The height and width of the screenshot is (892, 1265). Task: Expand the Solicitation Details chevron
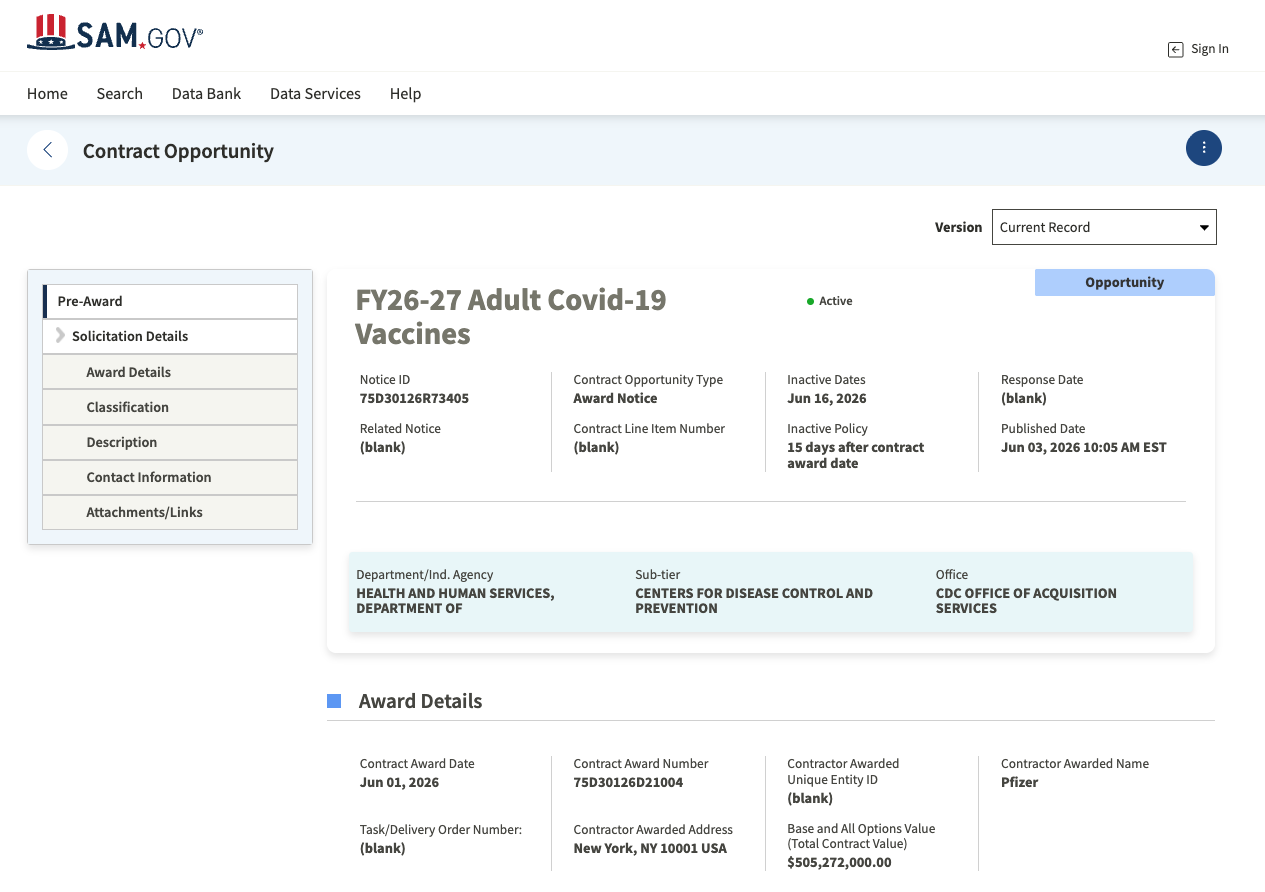pyautogui.click(x=60, y=336)
